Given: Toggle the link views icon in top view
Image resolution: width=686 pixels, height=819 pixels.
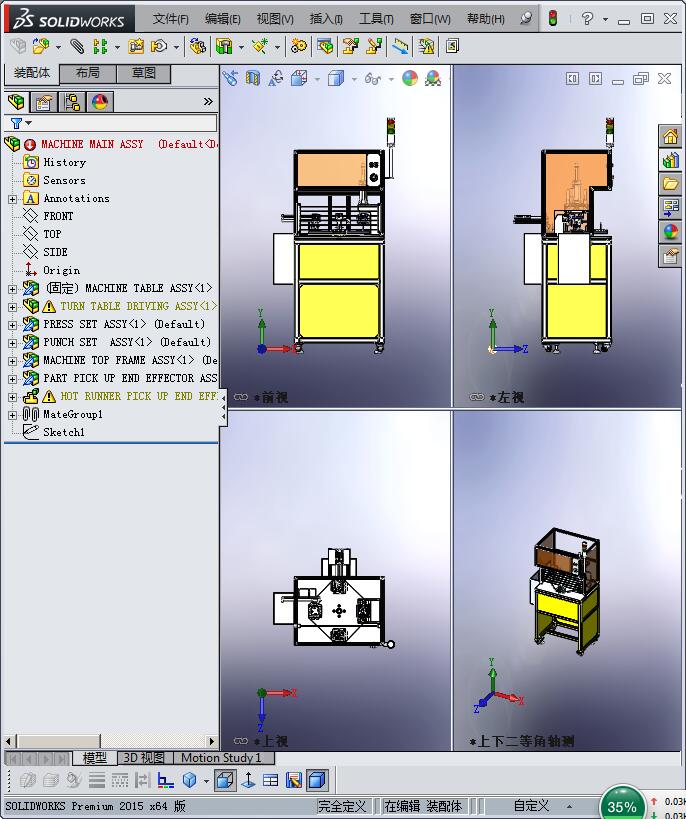Looking at the screenshot, I should [241, 741].
